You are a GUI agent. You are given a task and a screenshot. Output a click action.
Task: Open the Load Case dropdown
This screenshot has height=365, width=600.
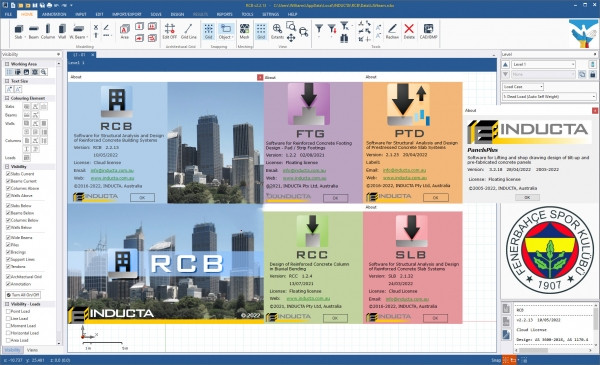click(522, 87)
